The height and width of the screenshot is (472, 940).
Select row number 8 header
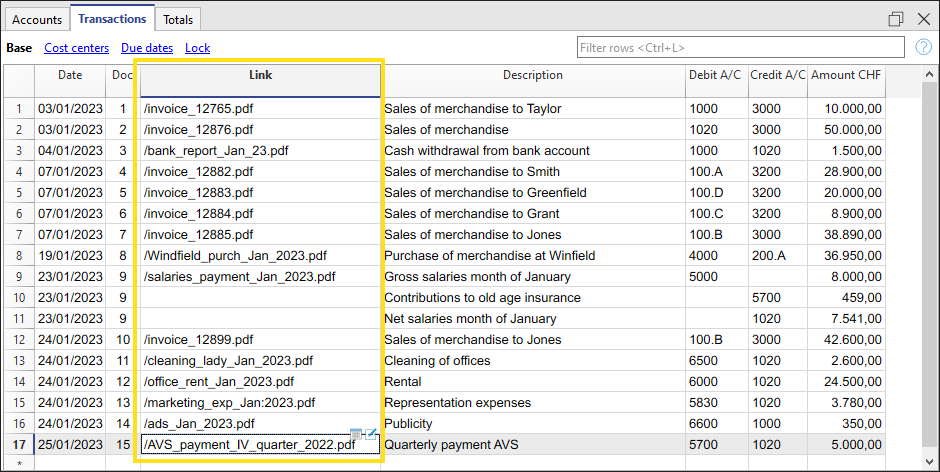point(17,256)
